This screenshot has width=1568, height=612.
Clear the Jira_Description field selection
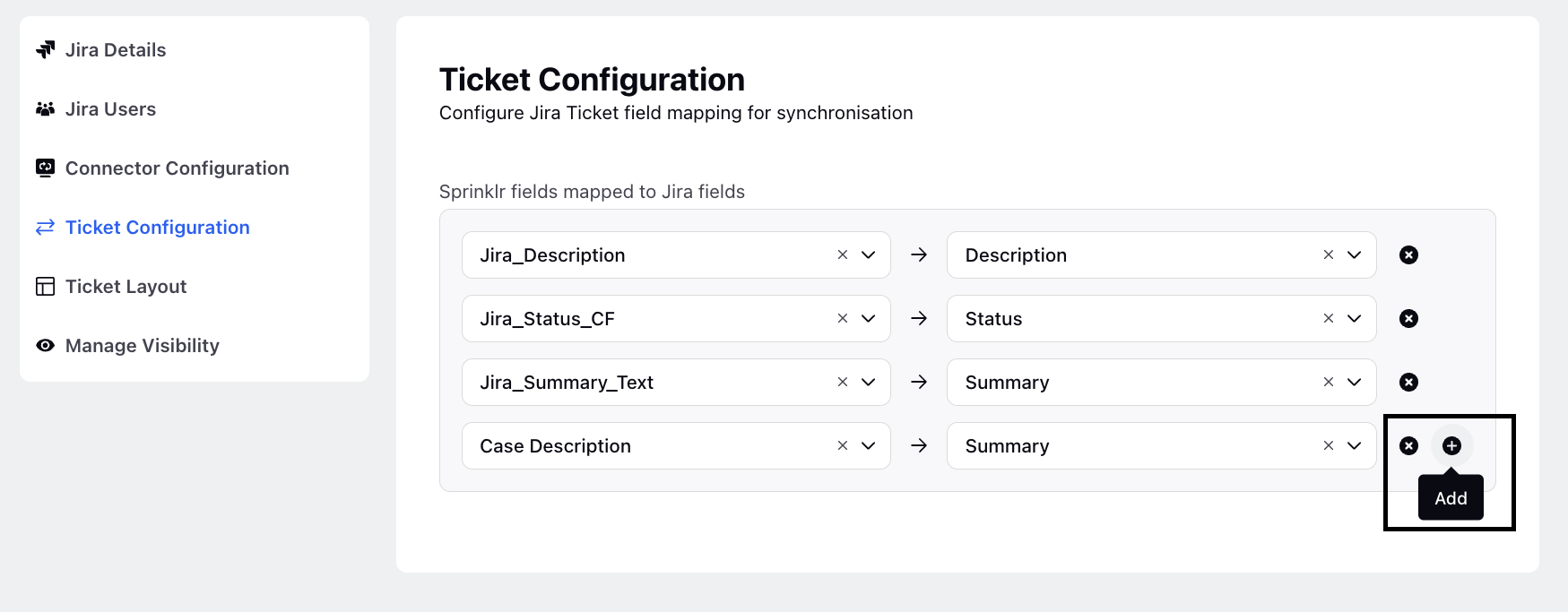[x=843, y=255]
